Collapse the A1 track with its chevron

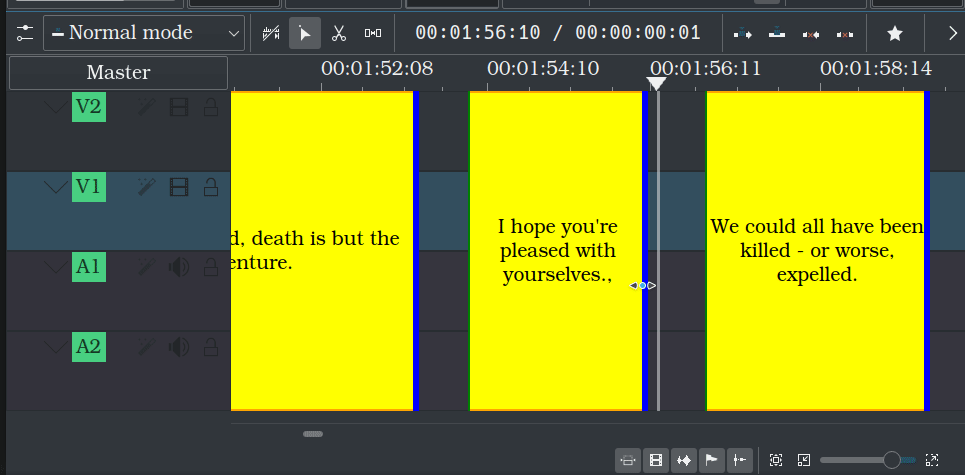click(x=56, y=267)
